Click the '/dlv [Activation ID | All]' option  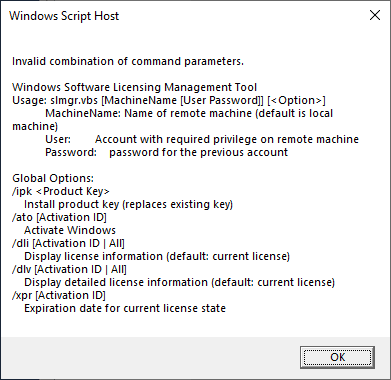(69, 269)
